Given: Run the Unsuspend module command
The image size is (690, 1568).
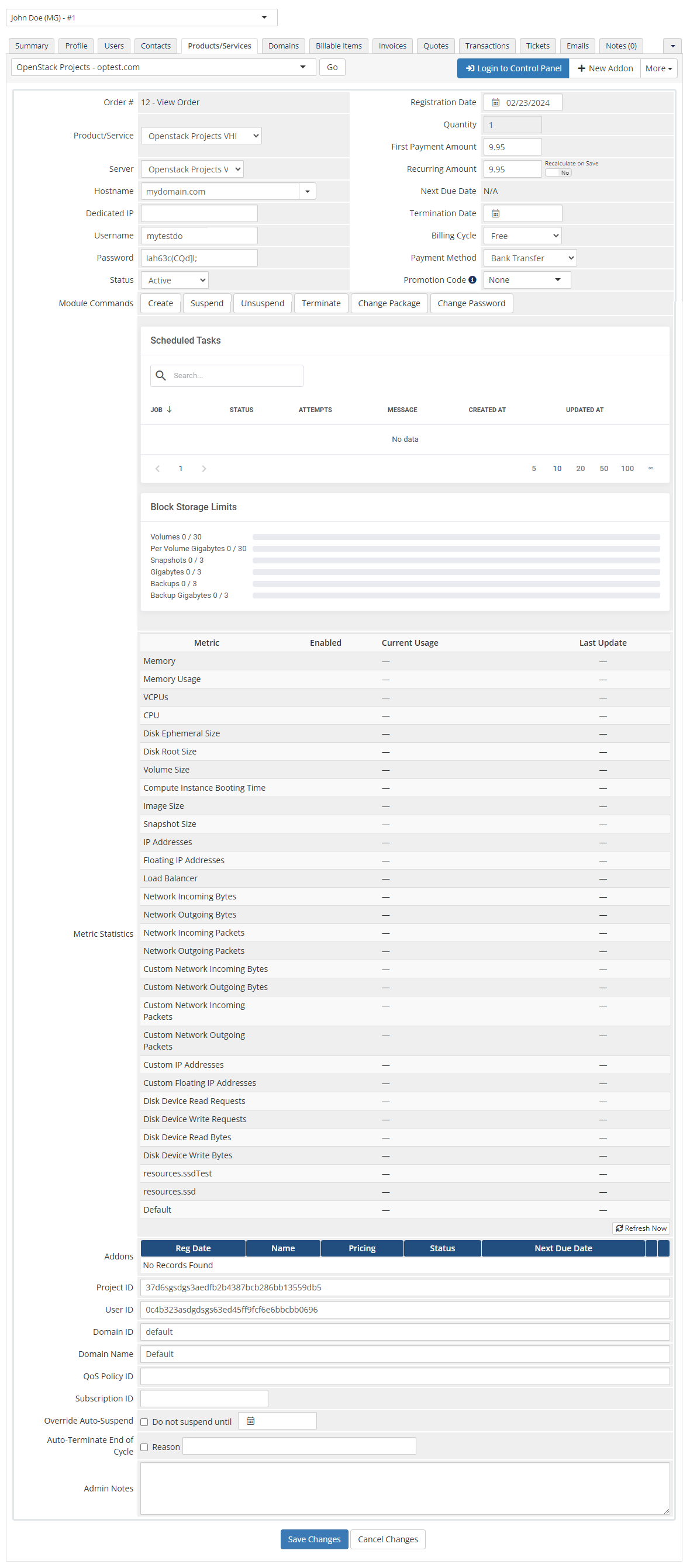Looking at the screenshot, I should tap(263, 303).
